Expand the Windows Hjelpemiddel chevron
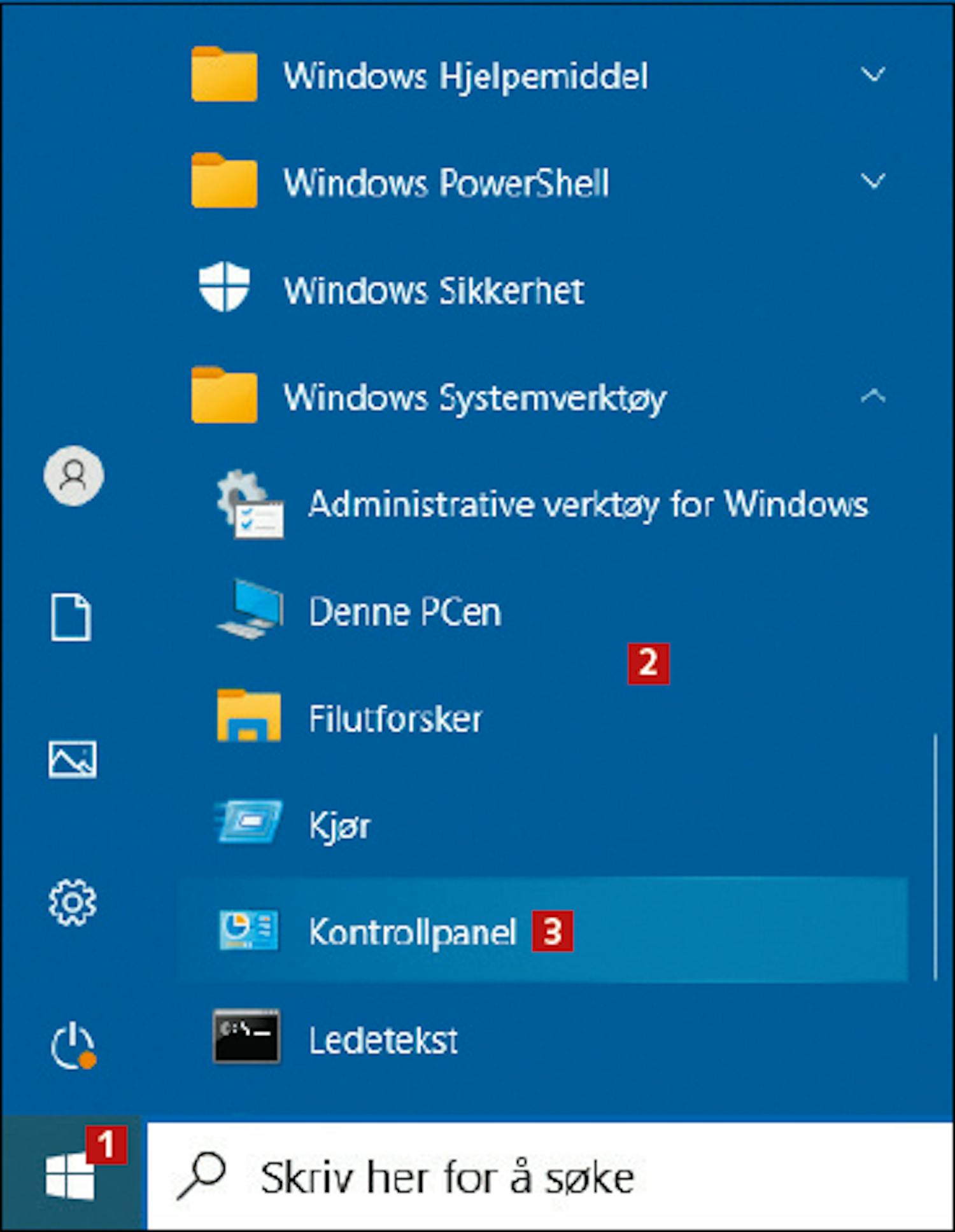This screenshot has height=1232, width=955. pos(873,75)
